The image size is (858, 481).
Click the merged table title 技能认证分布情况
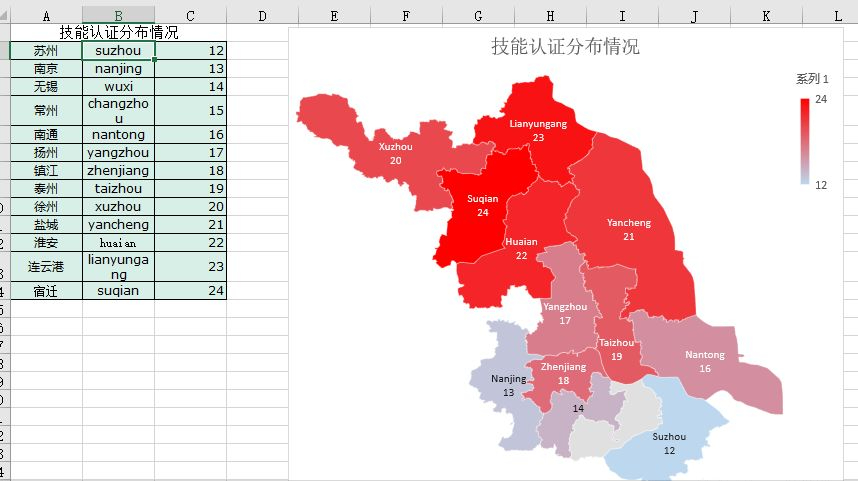(x=118, y=32)
